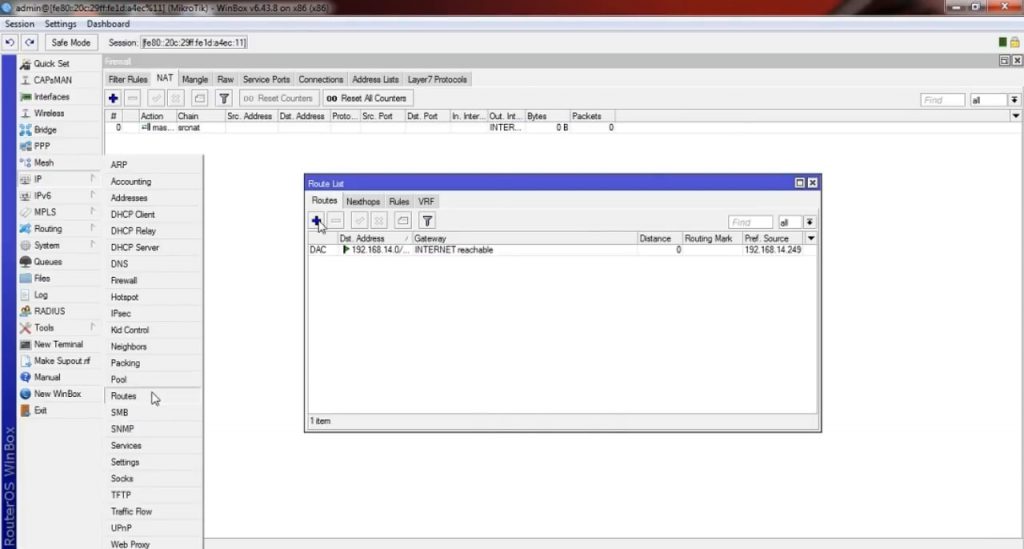
Task: Switch to Address Lists tab
Action: 375,80
